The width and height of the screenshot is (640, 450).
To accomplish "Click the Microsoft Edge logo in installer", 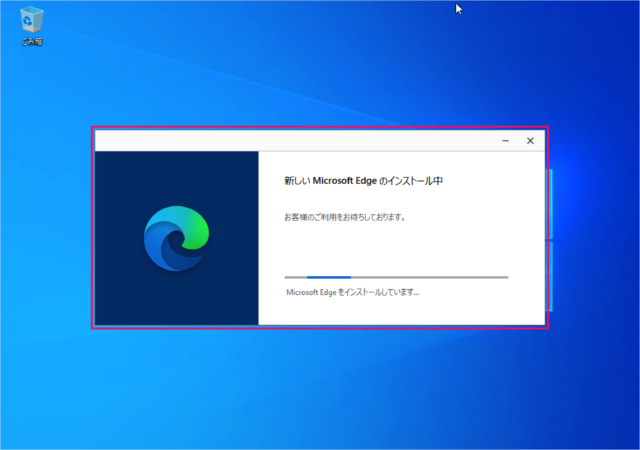I will (176, 238).
